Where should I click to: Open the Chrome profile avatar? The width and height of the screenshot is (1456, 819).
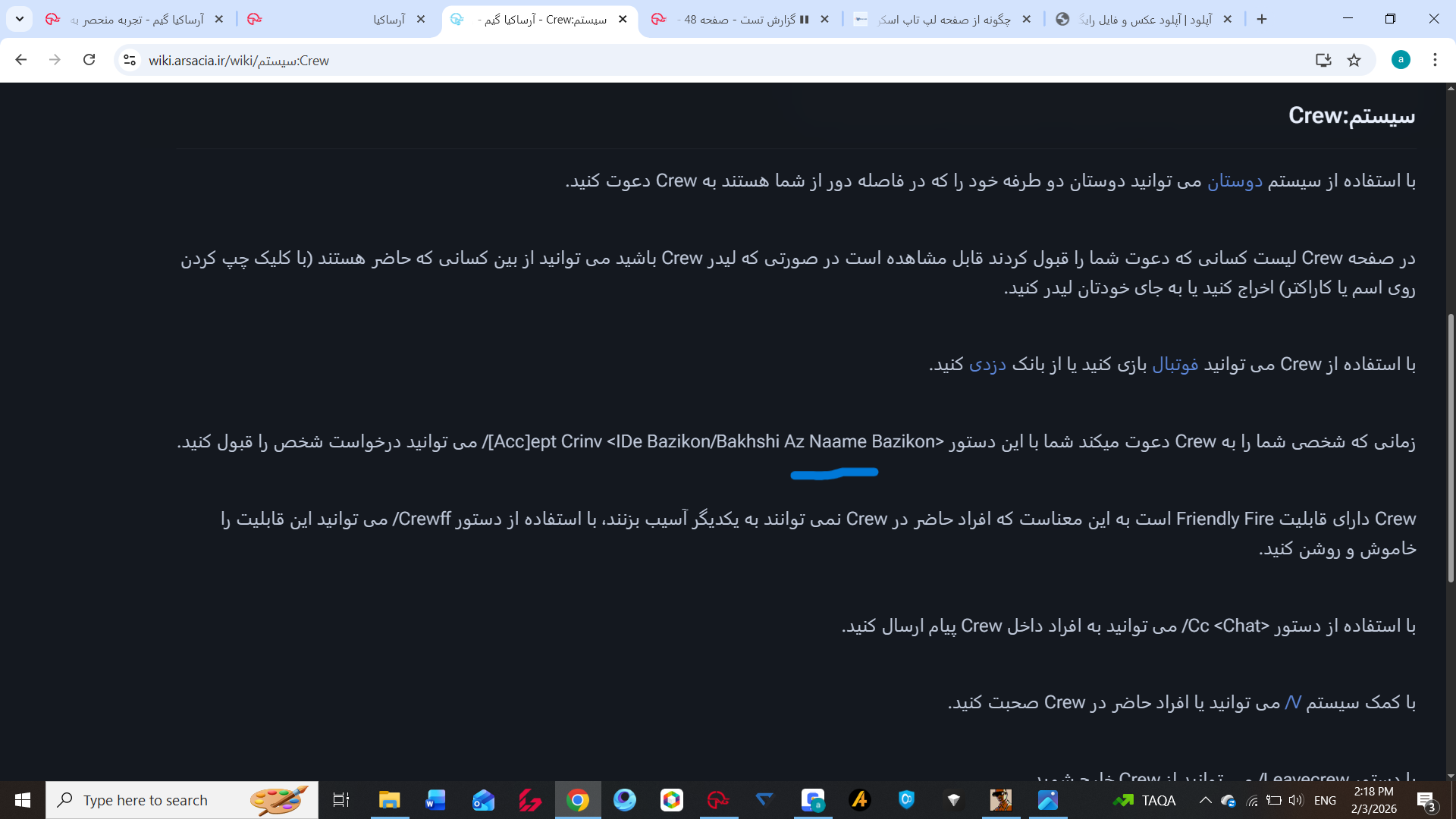click(1401, 60)
